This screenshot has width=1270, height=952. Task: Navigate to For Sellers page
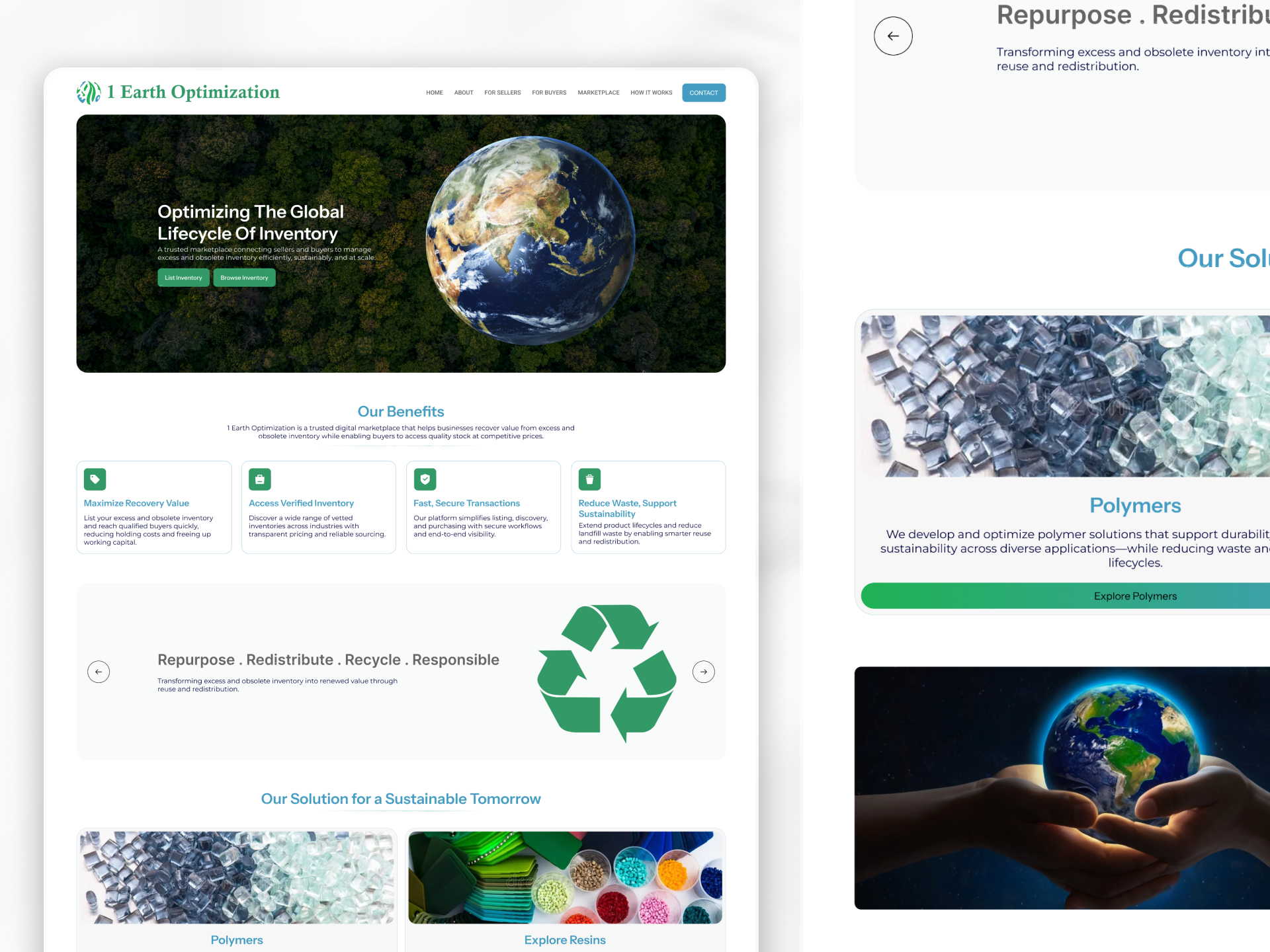coord(503,93)
